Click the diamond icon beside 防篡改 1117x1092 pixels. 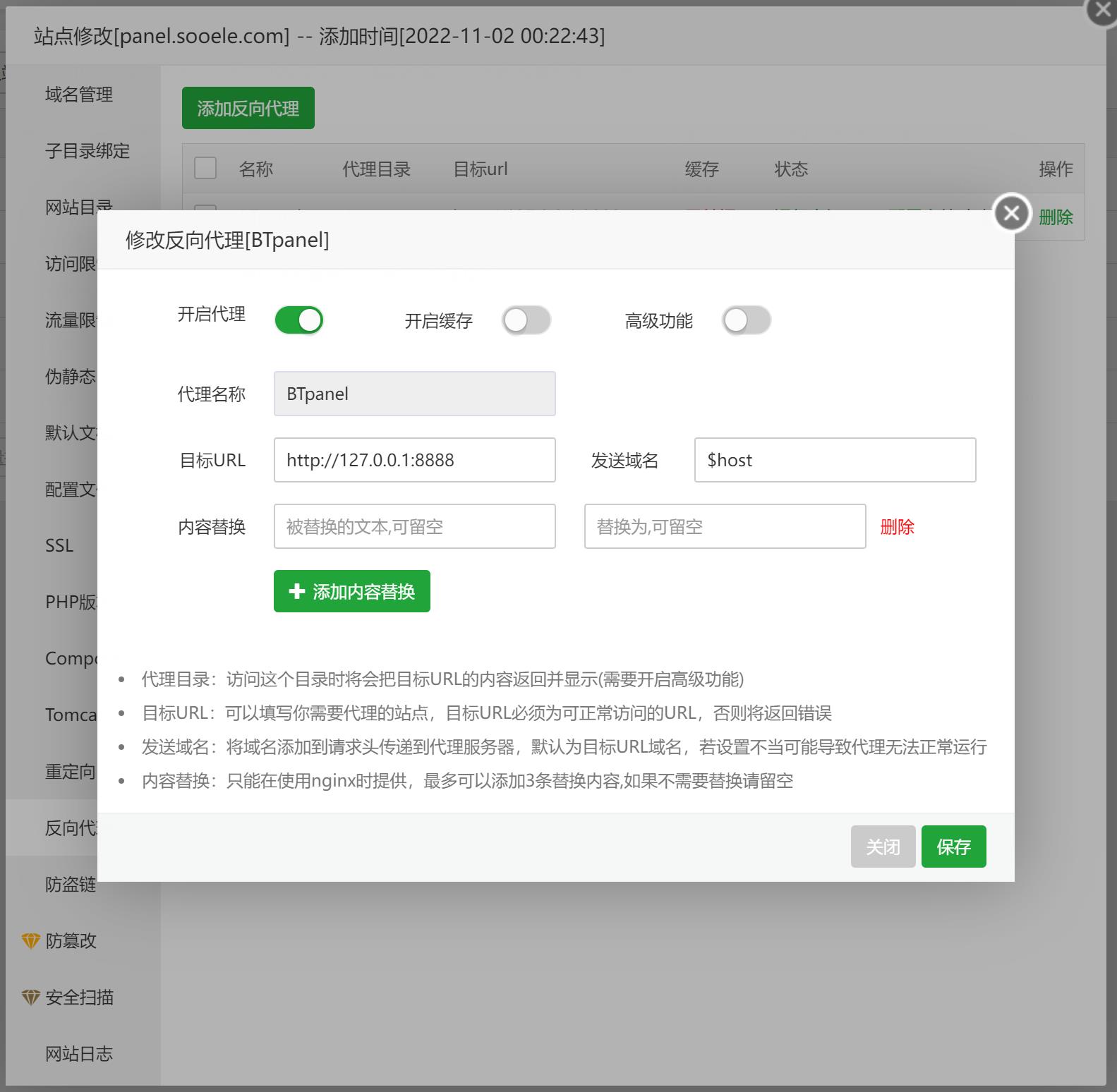pyautogui.click(x=30, y=941)
